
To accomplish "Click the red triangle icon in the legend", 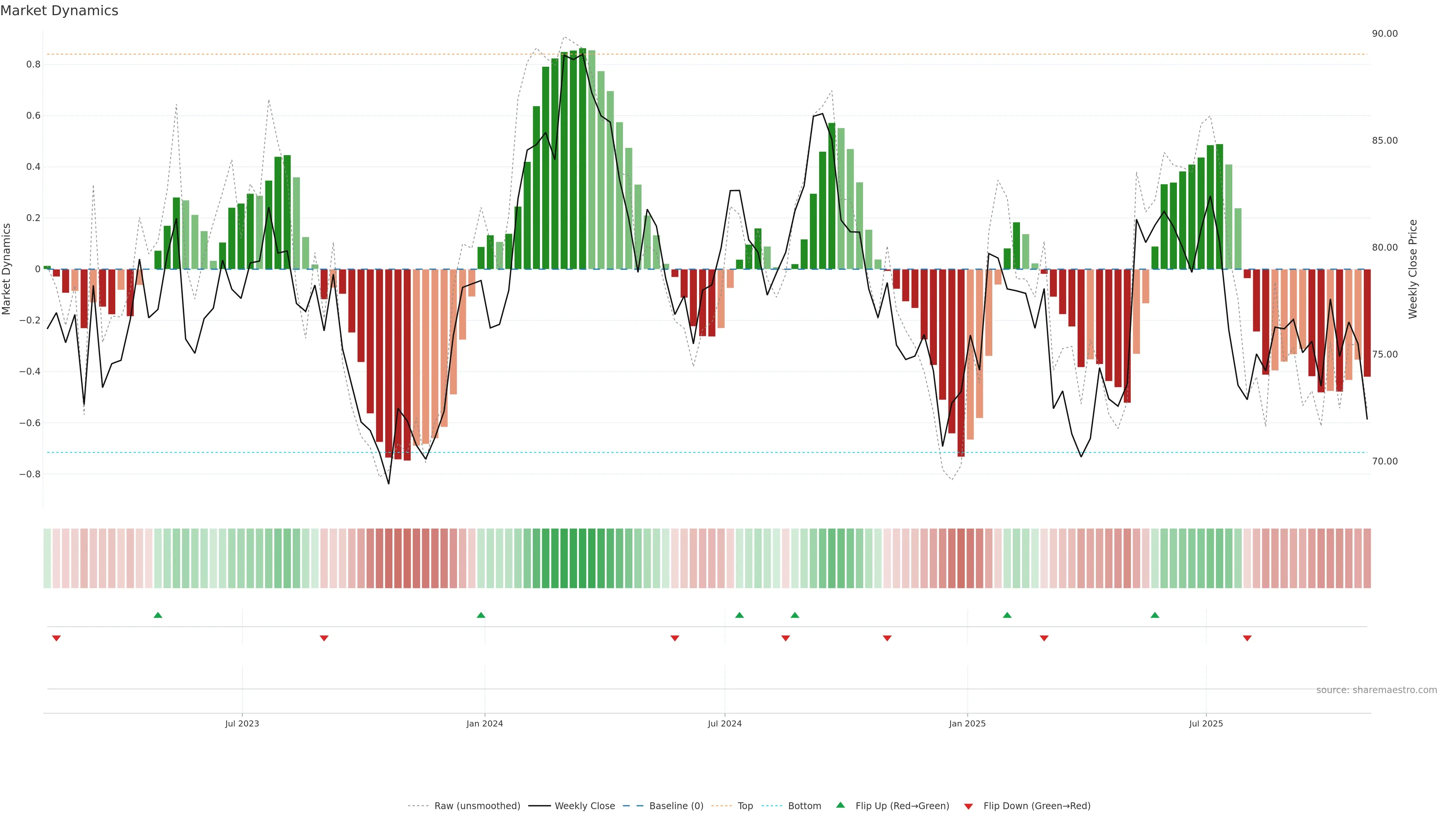I will (968, 806).
